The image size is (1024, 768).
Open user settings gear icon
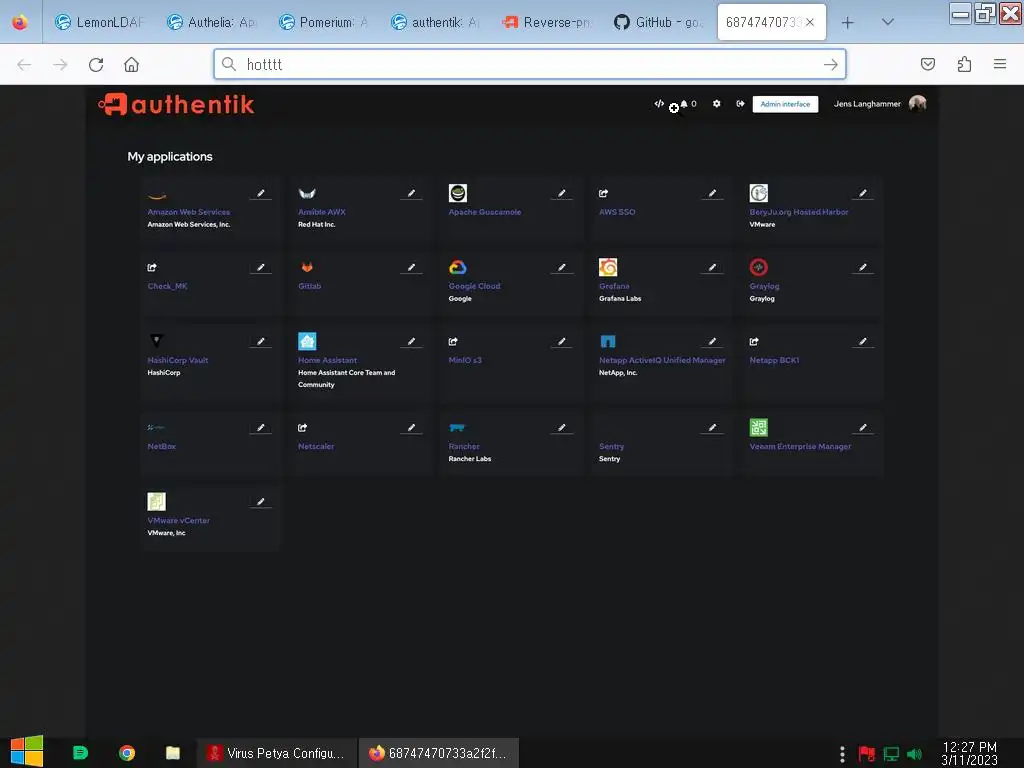[x=716, y=103]
